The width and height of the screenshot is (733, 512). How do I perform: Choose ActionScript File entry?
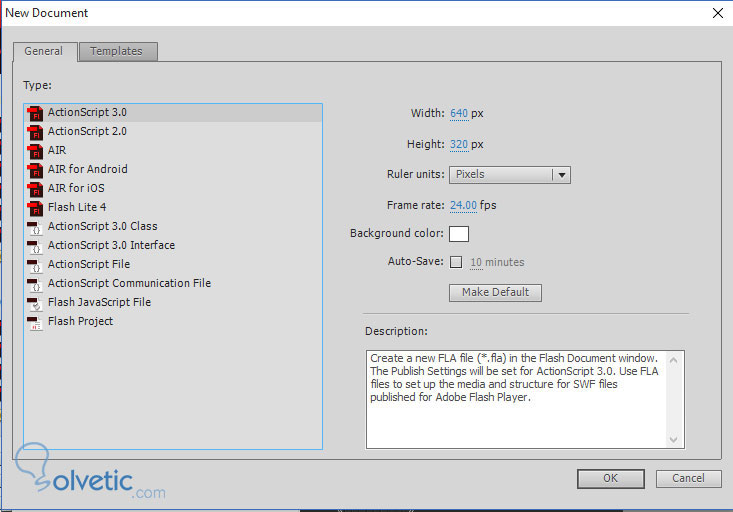click(x=173, y=265)
